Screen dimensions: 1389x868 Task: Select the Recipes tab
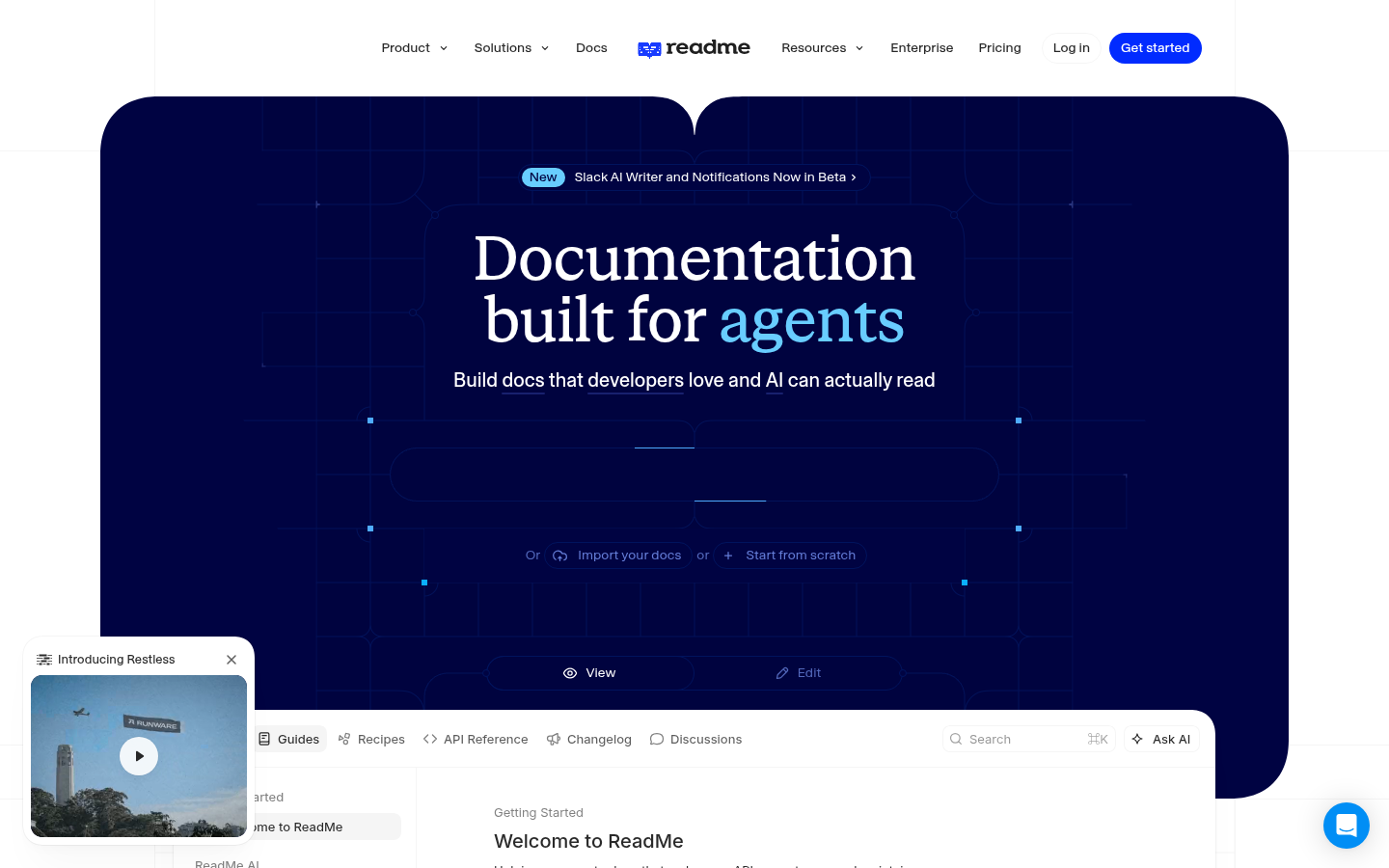tap(371, 739)
